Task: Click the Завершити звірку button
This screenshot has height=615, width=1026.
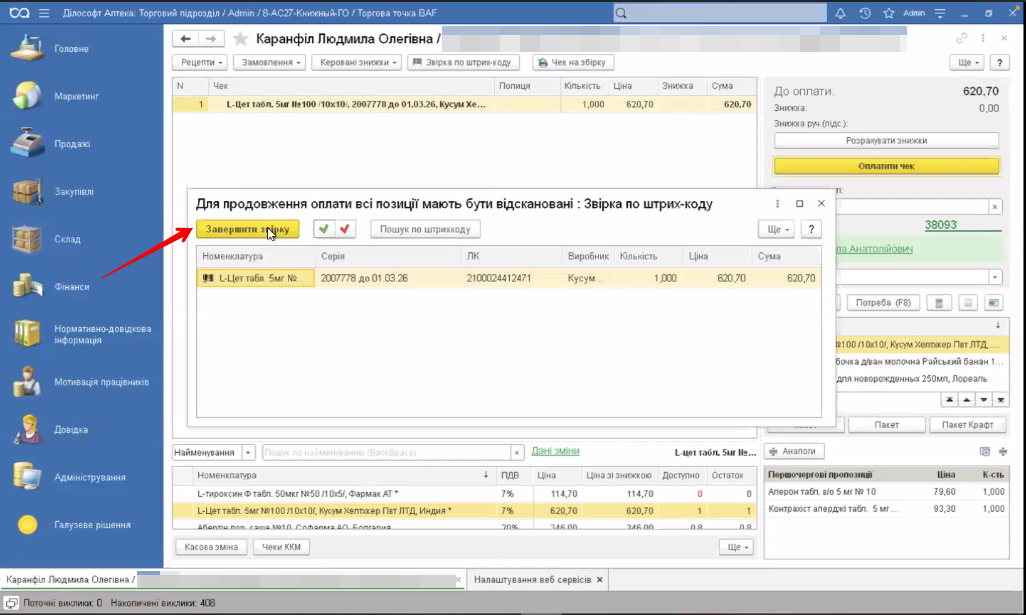Action: [x=247, y=229]
